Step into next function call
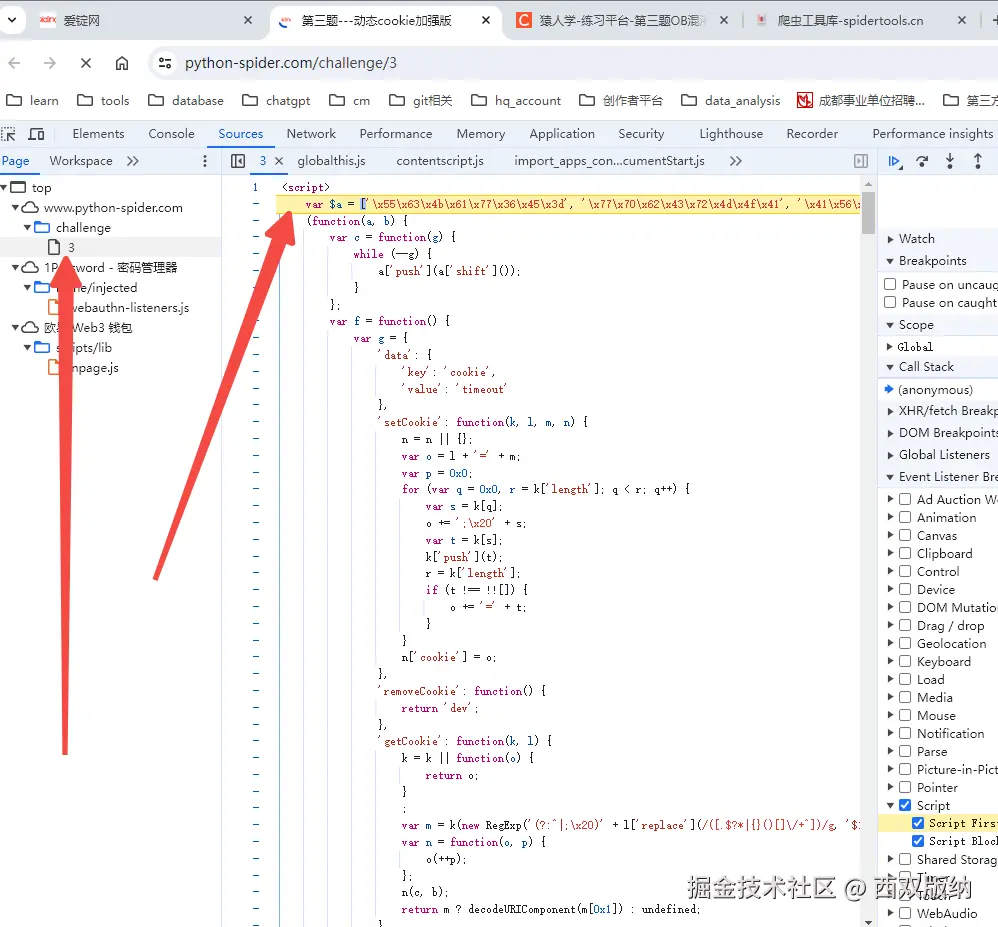Image resolution: width=998 pixels, height=927 pixels. tap(950, 161)
